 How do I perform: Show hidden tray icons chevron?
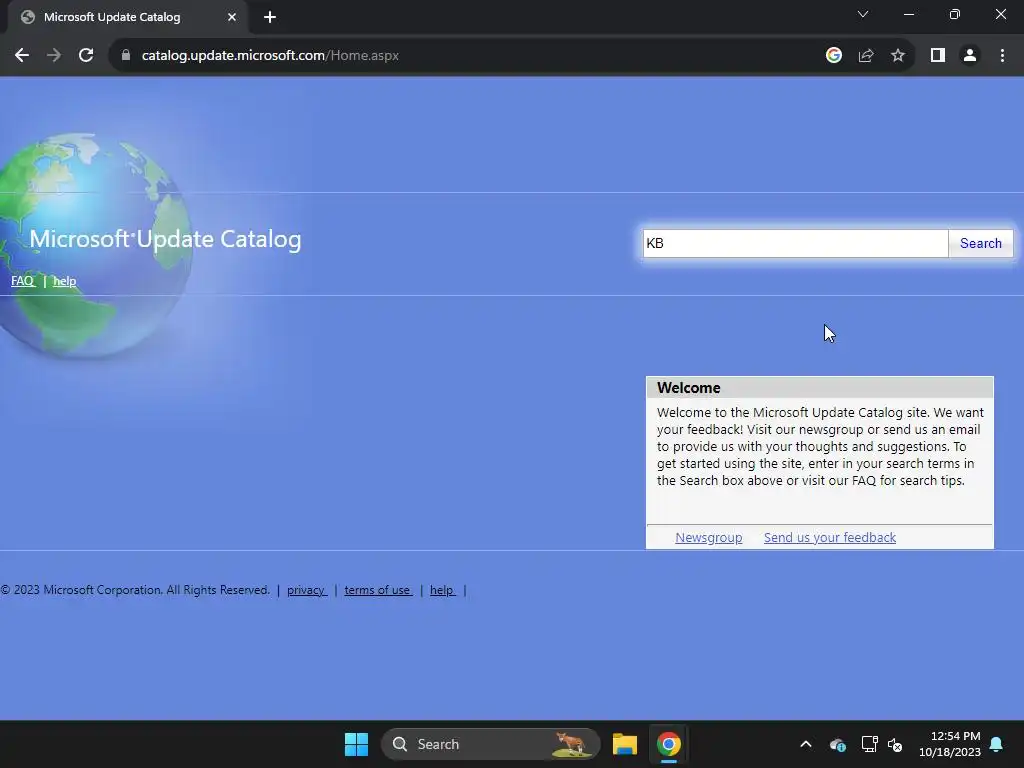(x=806, y=744)
